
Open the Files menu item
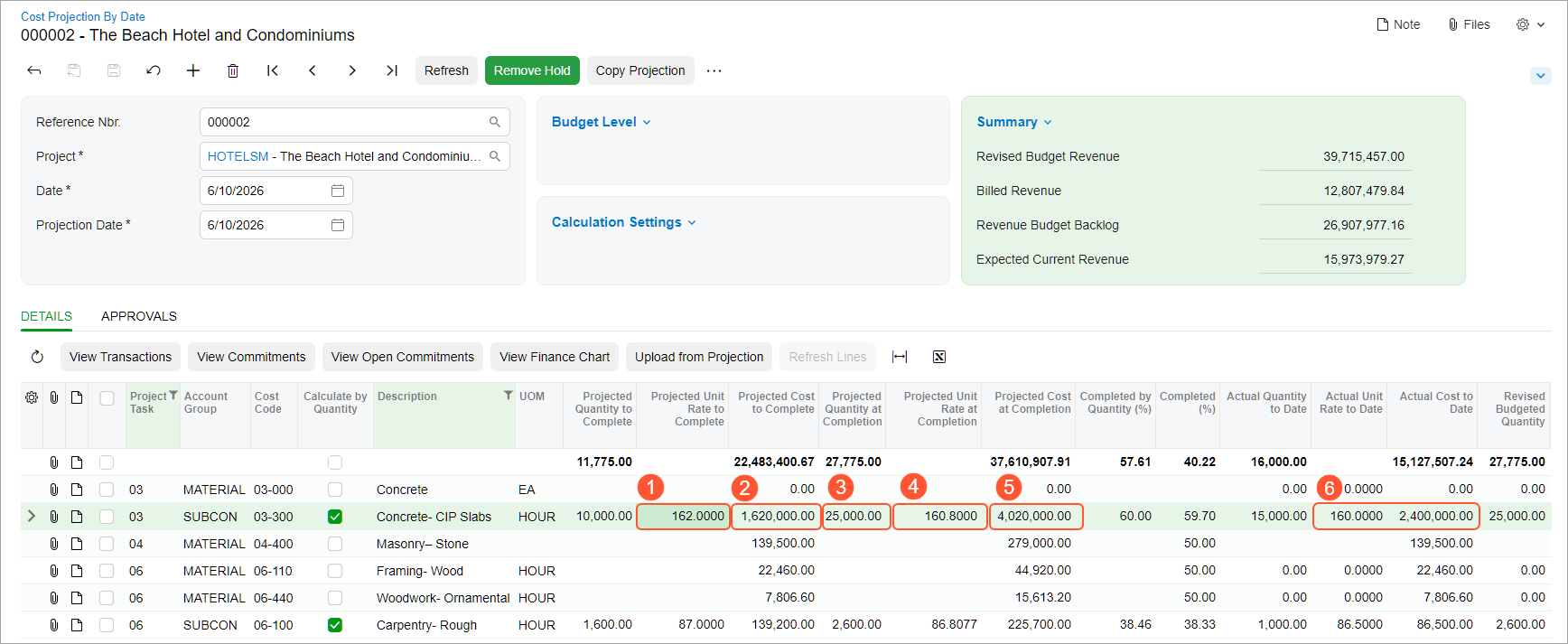(x=1469, y=24)
